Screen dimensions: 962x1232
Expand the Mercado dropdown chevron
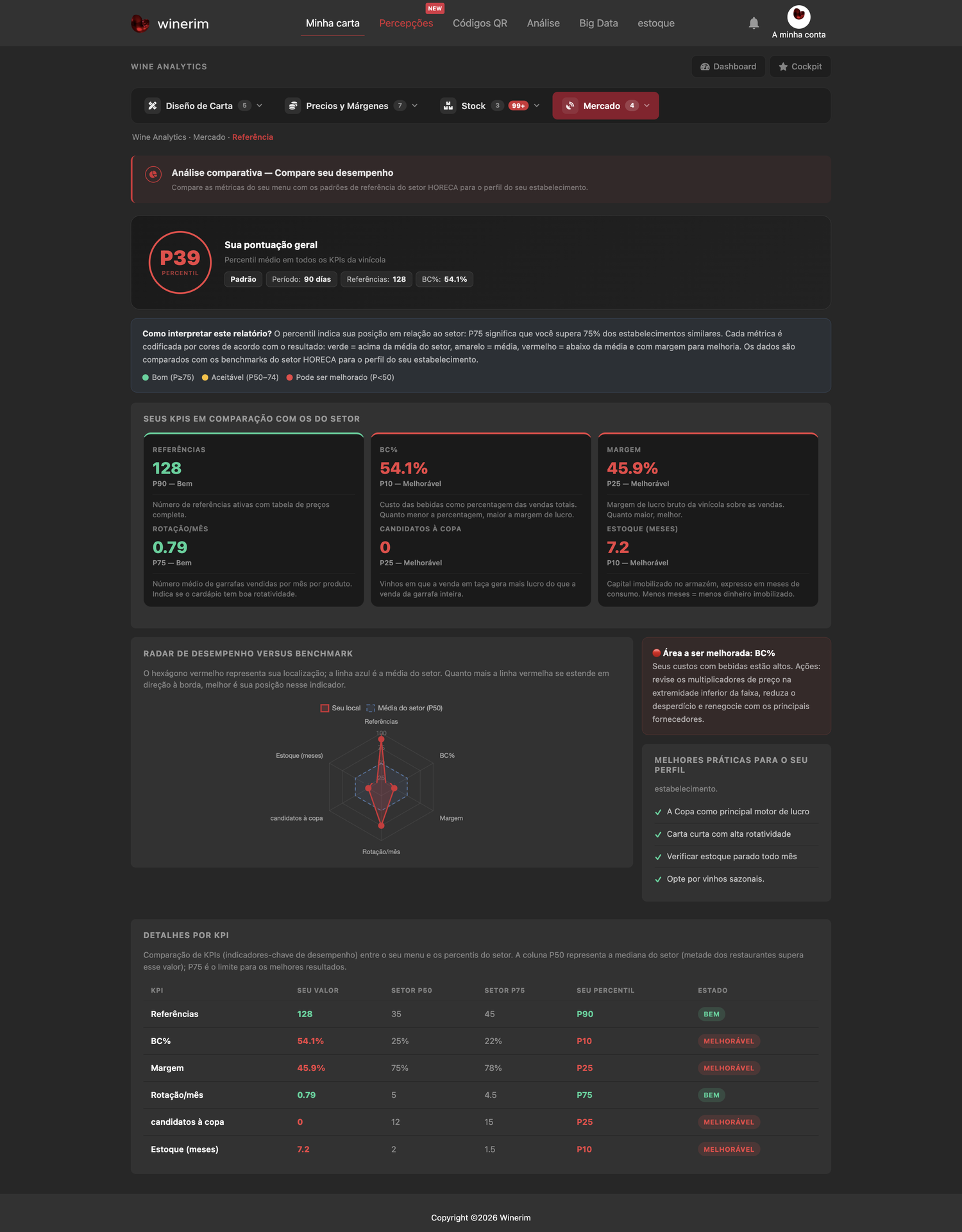[x=646, y=106]
